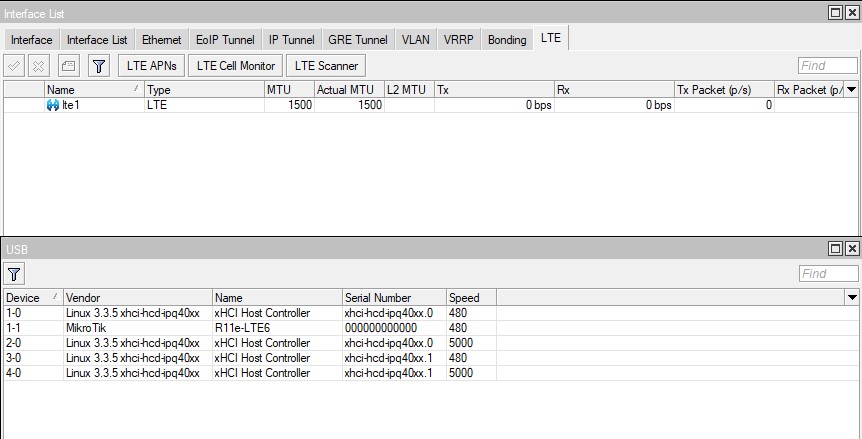This screenshot has width=862, height=439.
Task: Click the Disable cross icon in Interface List
Action: pos(38,66)
